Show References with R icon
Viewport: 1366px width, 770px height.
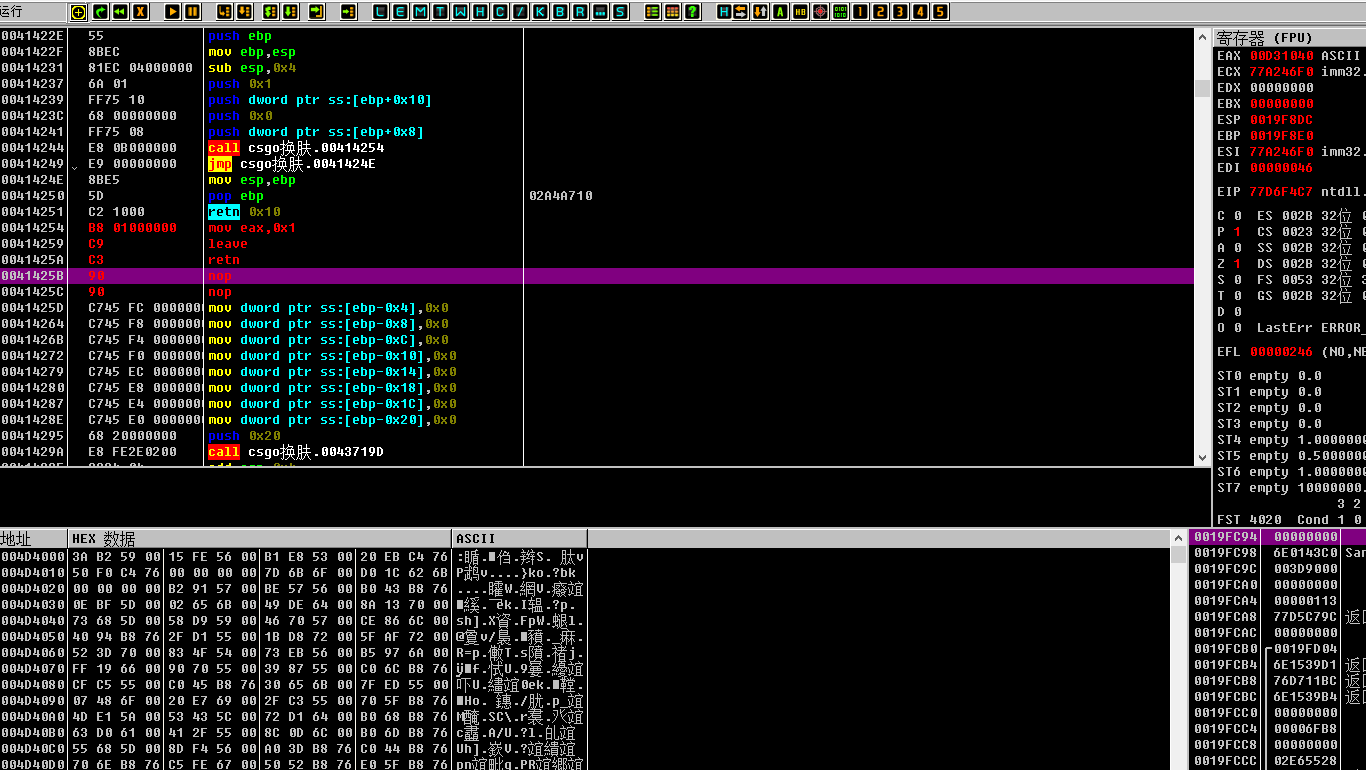click(x=581, y=12)
